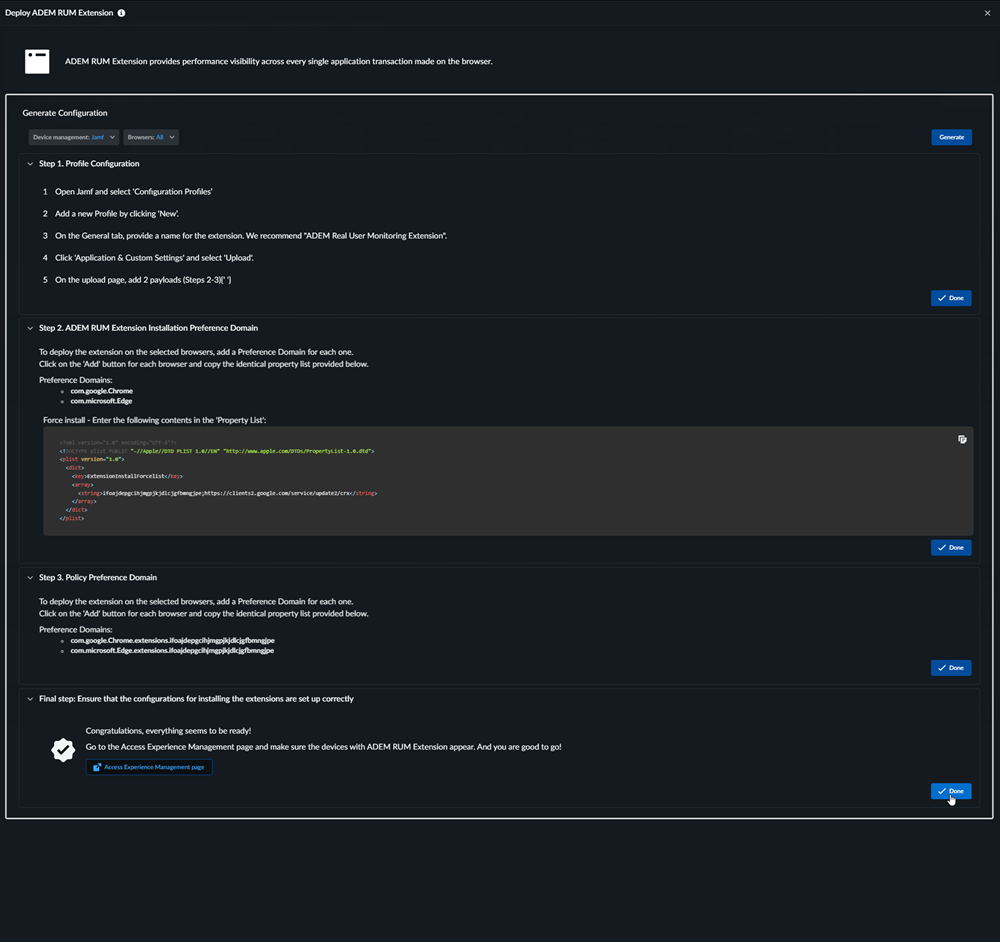Open the Device management dropdown

click(74, 137)
